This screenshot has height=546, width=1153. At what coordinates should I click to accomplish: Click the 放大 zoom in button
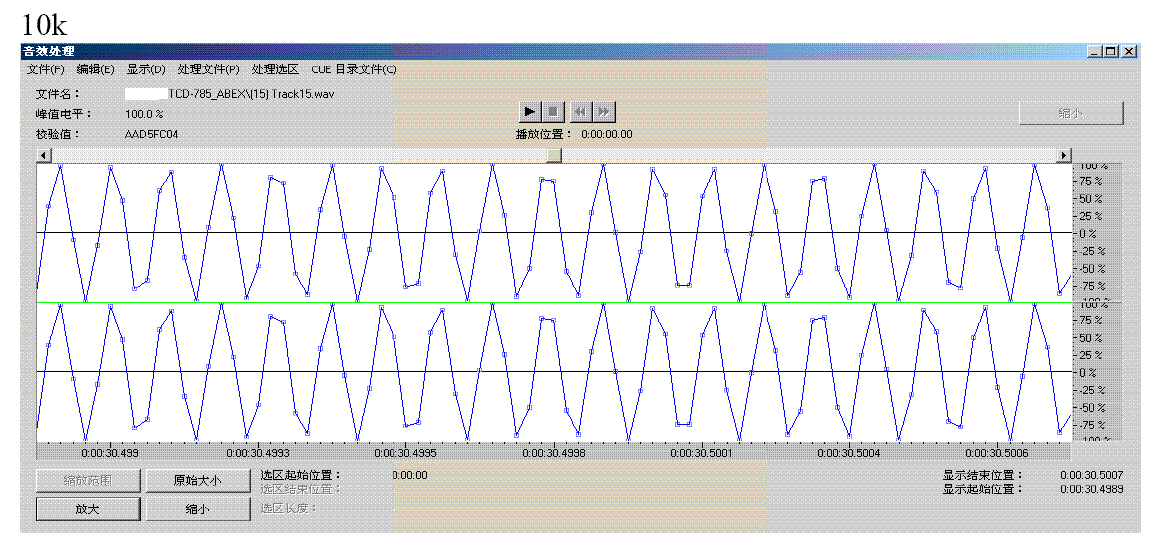[87, 509]
